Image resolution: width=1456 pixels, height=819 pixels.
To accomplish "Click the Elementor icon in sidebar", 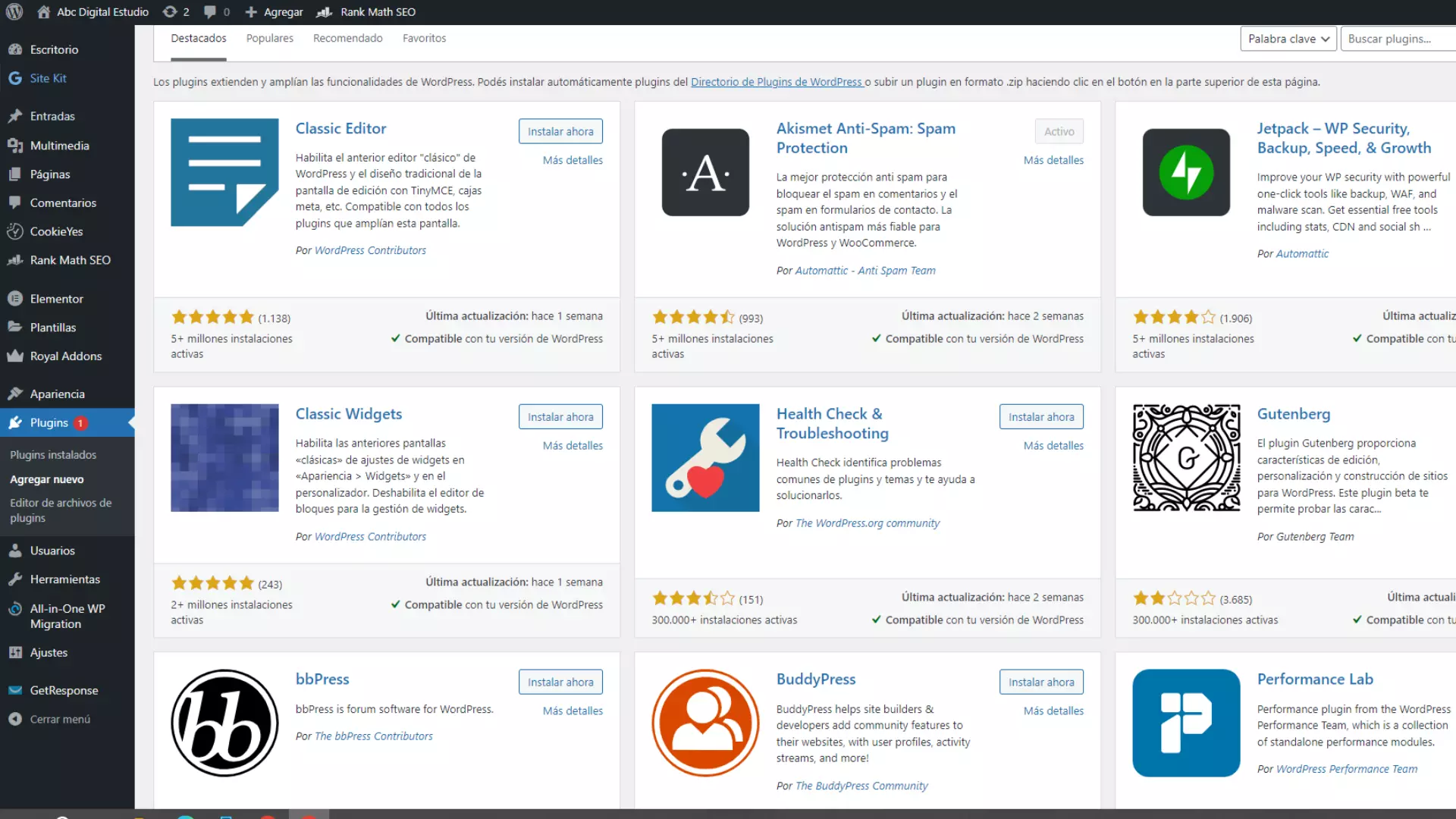I will (15, 299).
